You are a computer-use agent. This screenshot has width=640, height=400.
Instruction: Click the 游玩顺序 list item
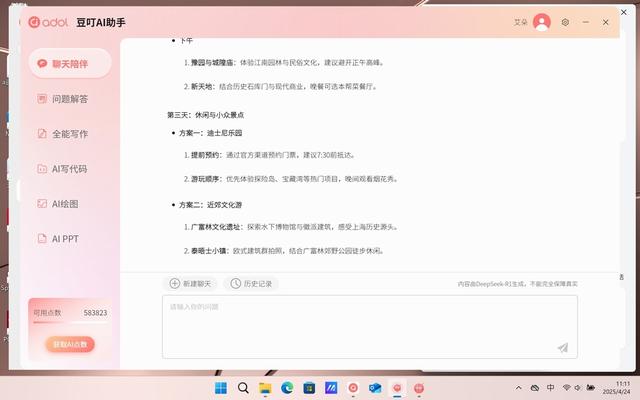coord(291,179)
